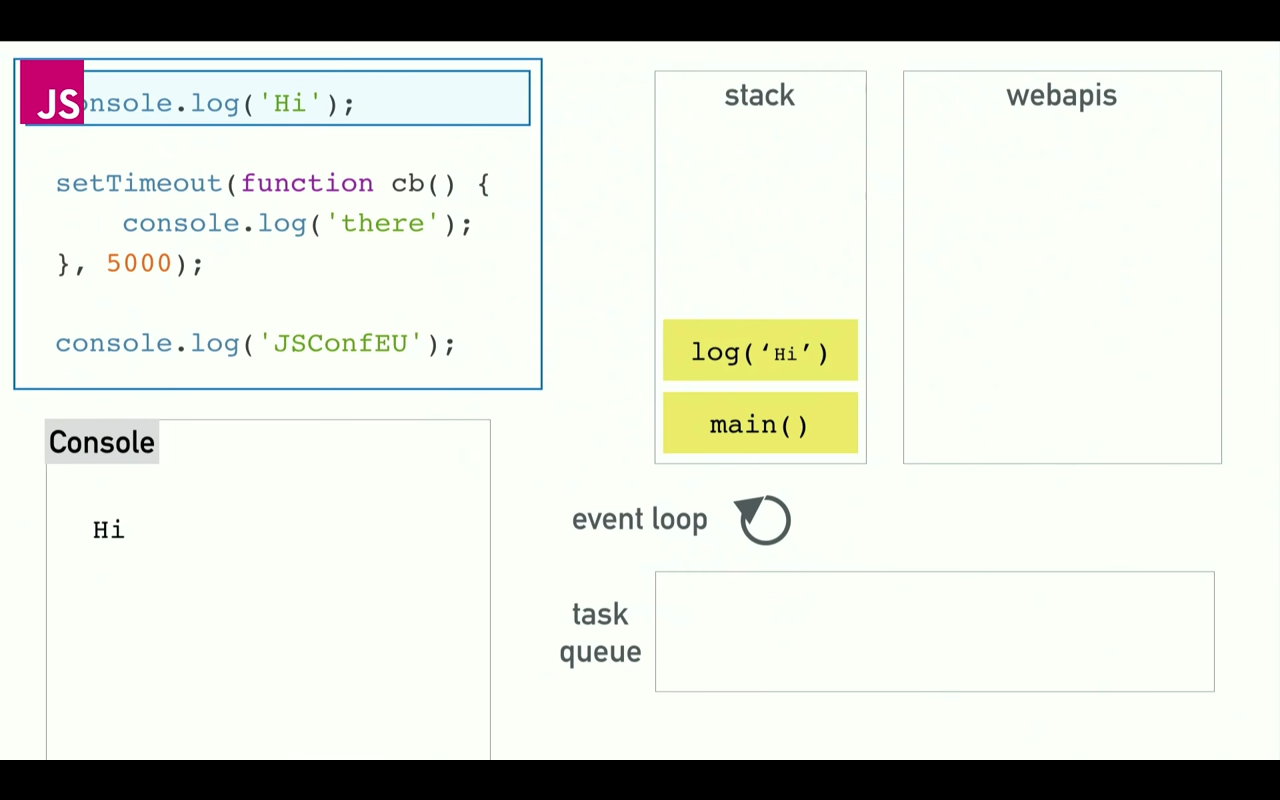This screenshot has height=800, width=1280.
Task: Click the webapis panel header
Action: point(1061,95)
